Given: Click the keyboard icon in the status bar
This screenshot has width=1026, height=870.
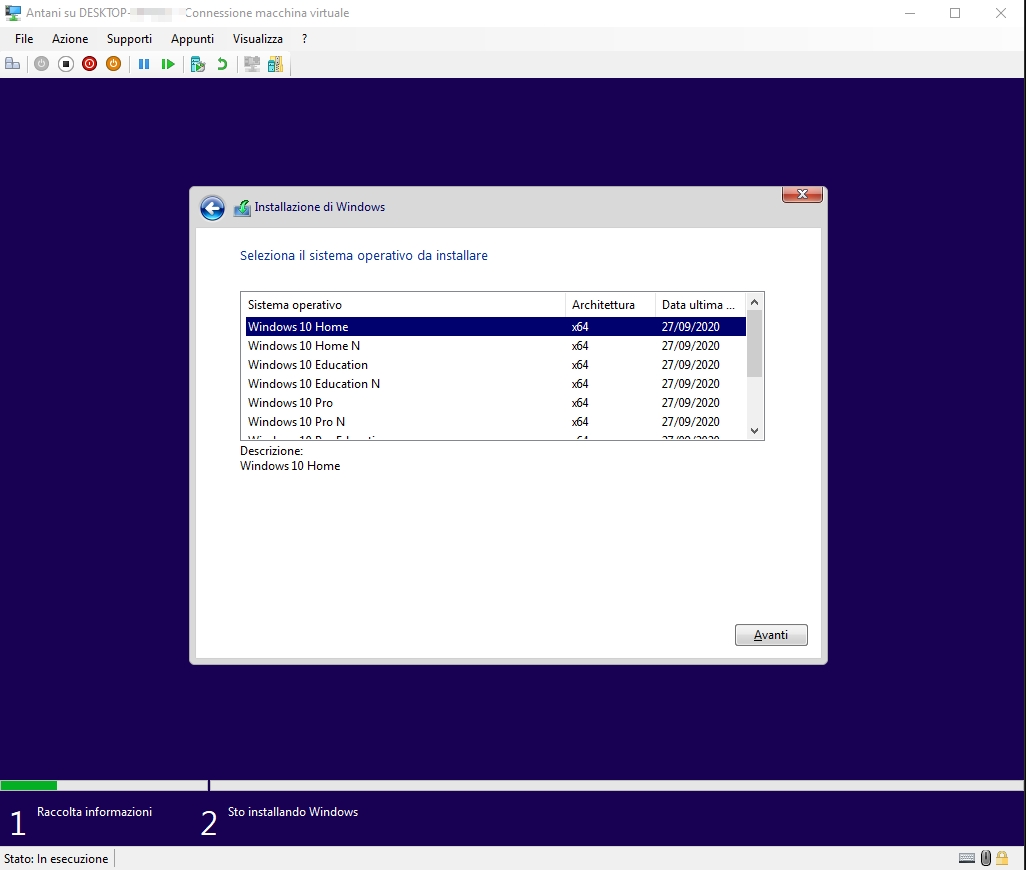Looking at the screenshot, I should point(966,858).
